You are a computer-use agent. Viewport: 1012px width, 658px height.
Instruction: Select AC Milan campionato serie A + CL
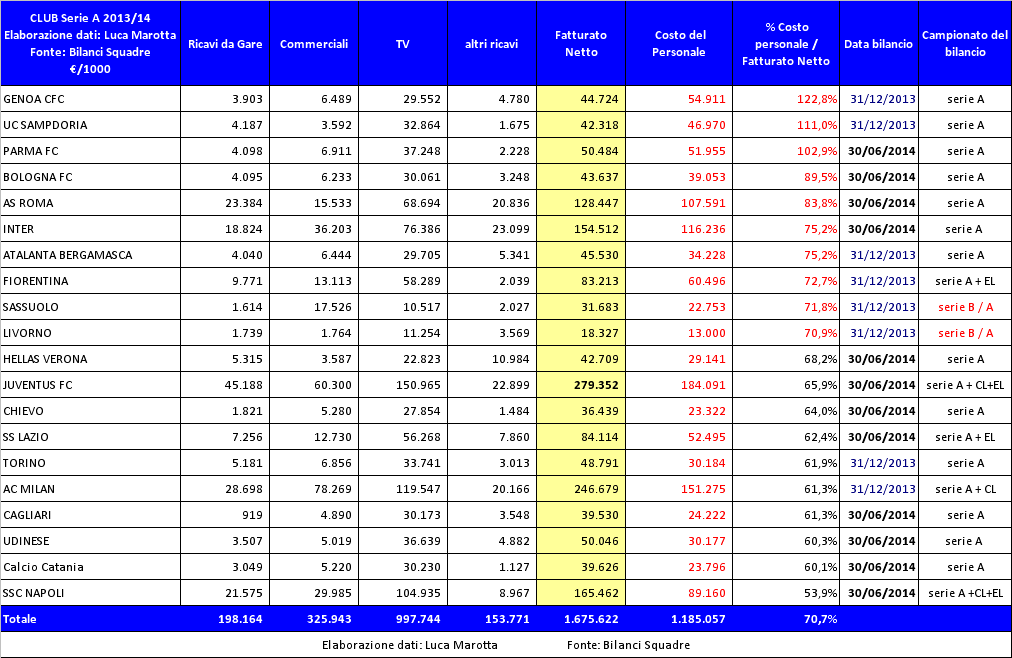click(x=965, y=489)
